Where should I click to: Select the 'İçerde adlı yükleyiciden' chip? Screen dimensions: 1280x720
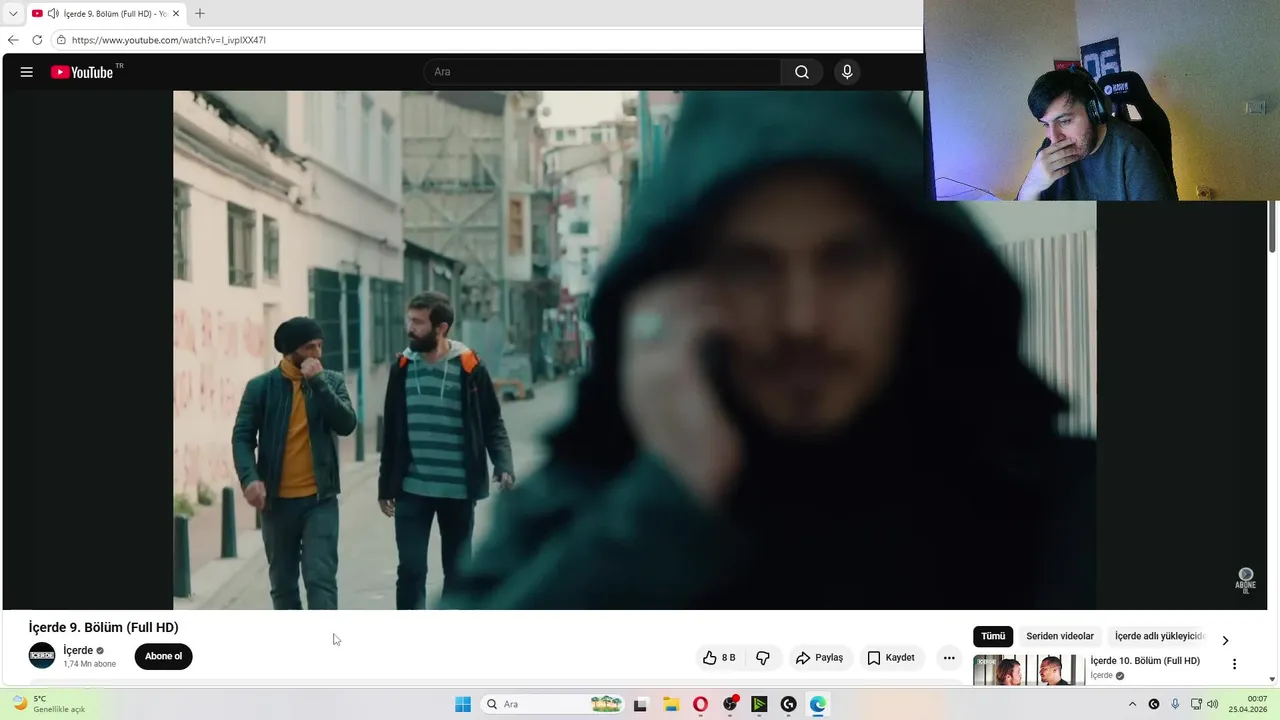coord(1160,636)
